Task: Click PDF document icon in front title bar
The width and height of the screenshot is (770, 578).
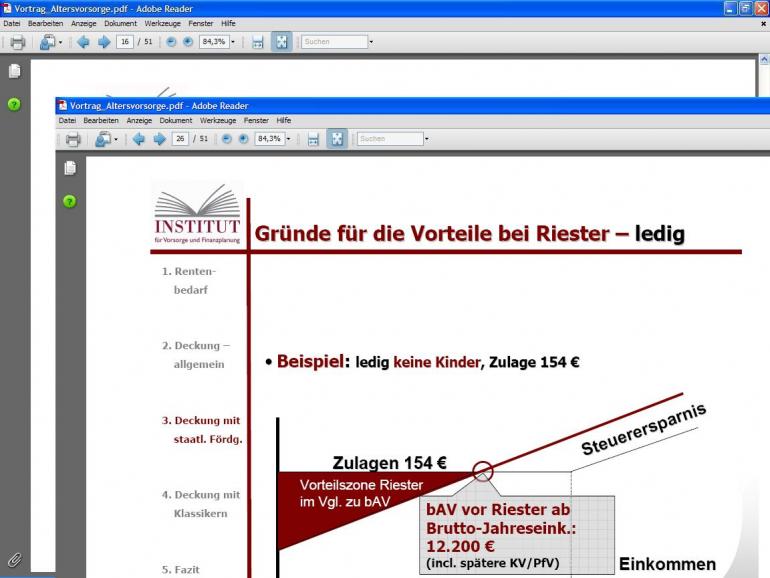Action: (x=62, y=106)
